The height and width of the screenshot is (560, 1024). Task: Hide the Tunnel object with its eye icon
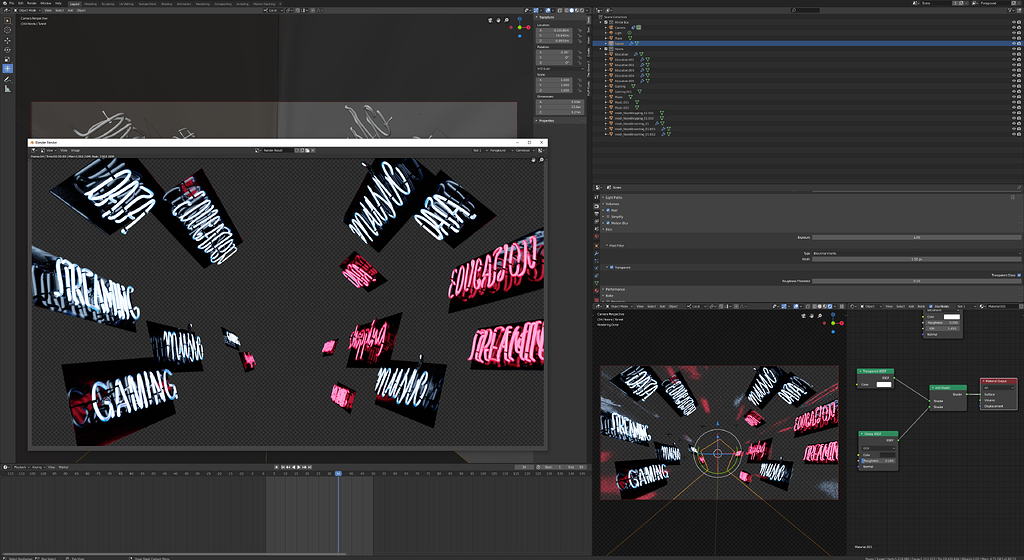pyautogui.click(x=1014, y=43)
